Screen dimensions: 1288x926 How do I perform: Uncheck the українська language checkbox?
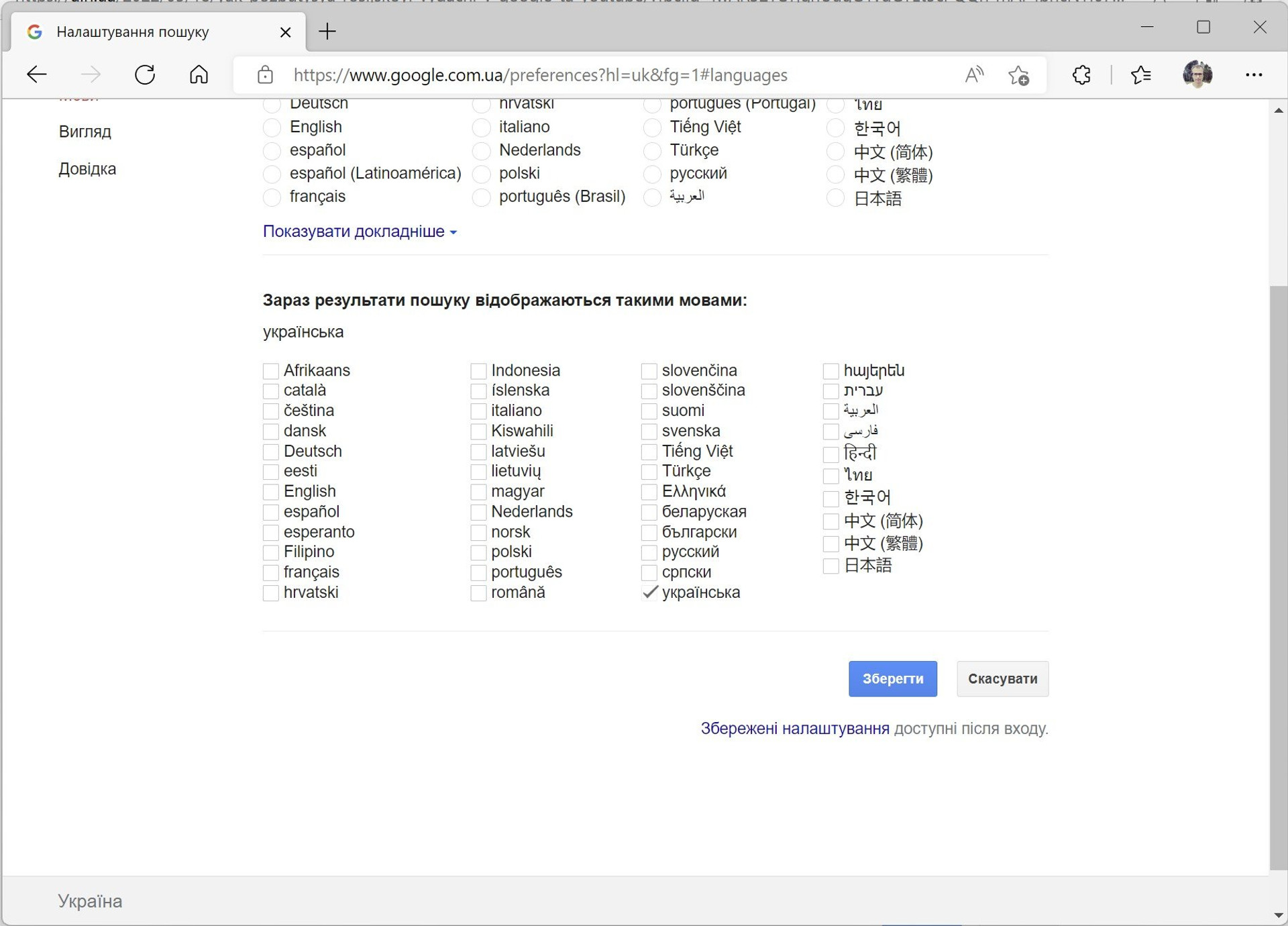(x=649, y=593)
